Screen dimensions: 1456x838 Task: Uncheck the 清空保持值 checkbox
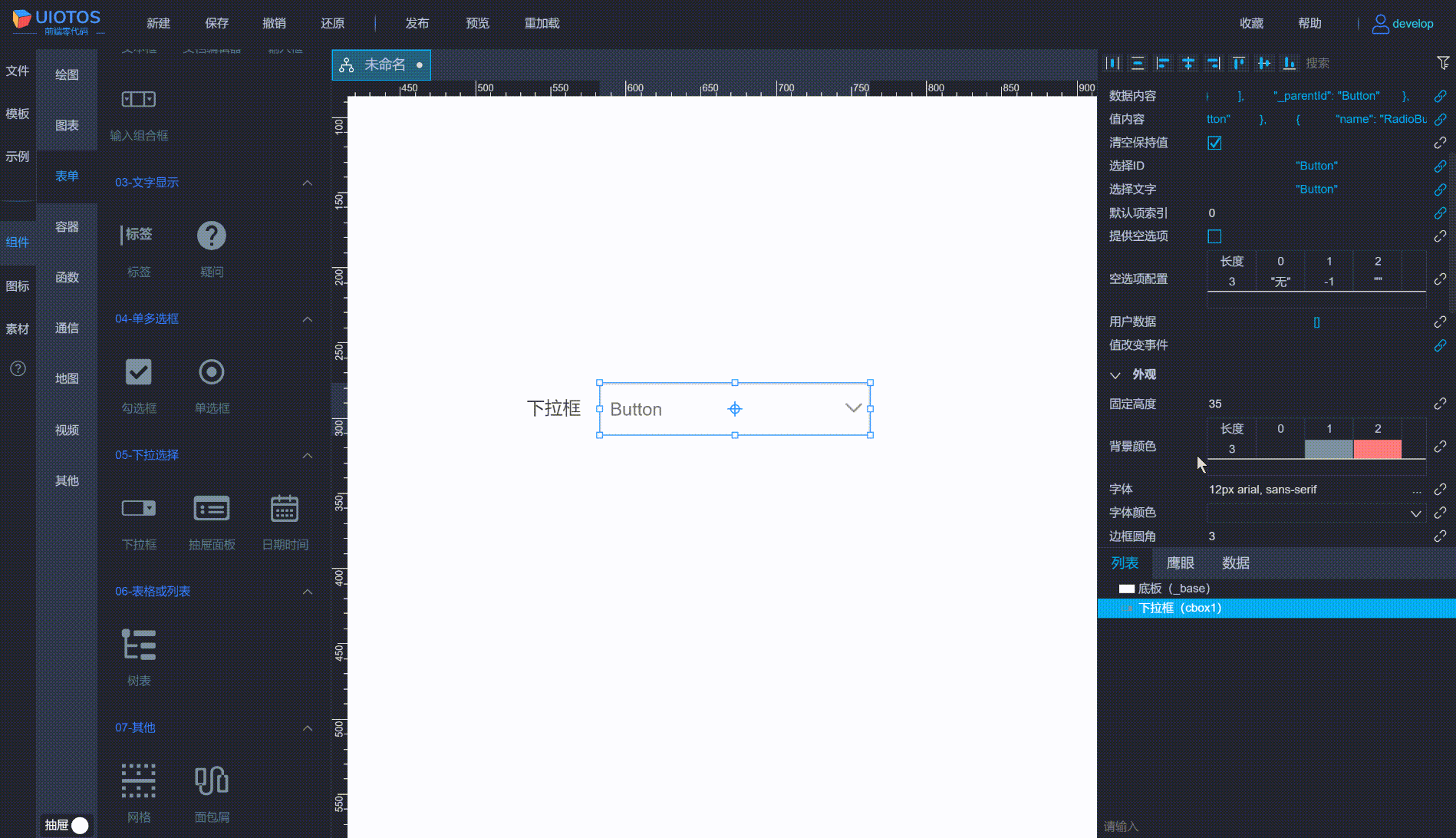[1214, 142]
